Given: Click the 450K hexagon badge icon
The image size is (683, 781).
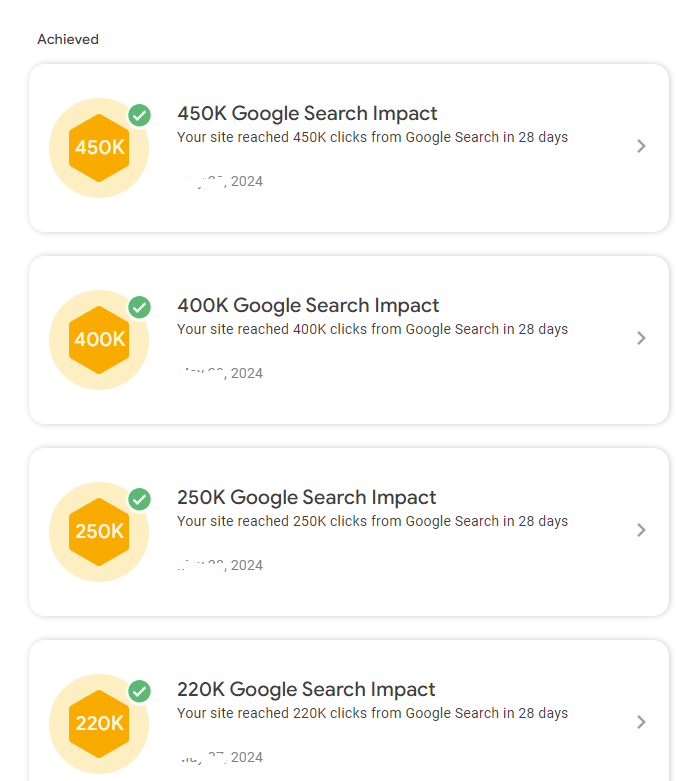Looking at the screenshot, I should pyautogui.click(x=99, y=148).
